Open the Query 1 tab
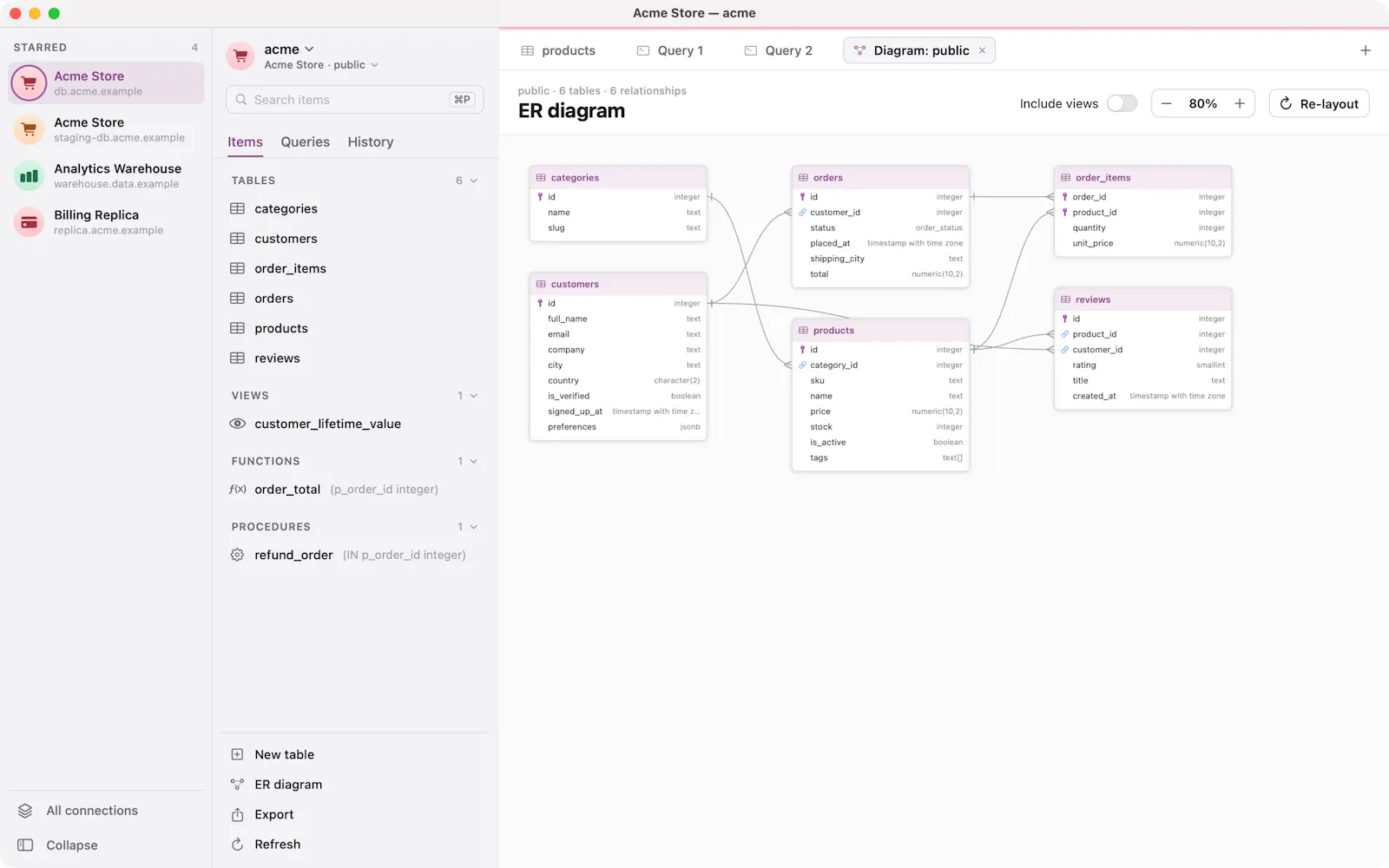This screenshot has height=868, width=1389. tap(670, 50)
